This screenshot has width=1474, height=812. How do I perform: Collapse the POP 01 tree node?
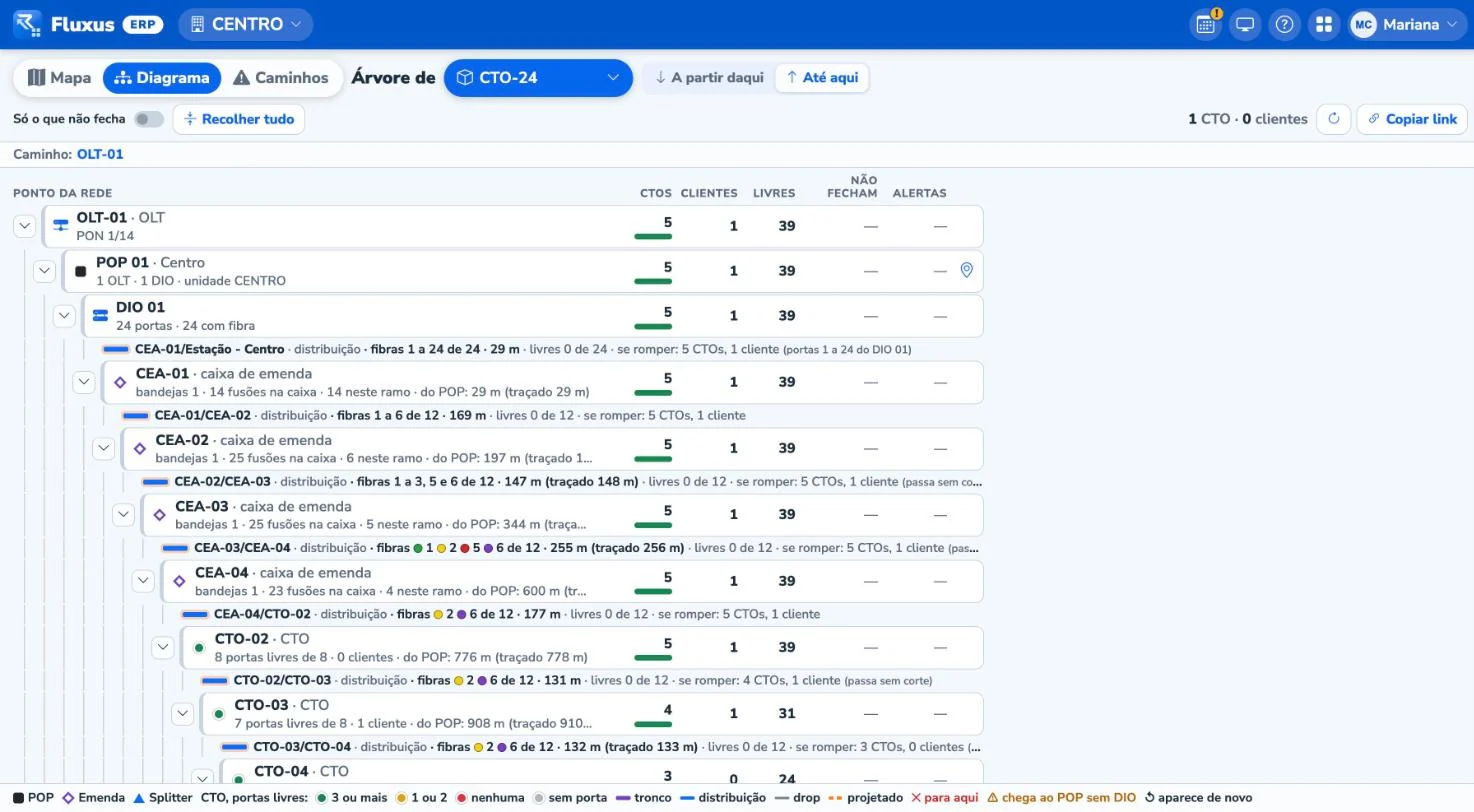click(44, 271)
